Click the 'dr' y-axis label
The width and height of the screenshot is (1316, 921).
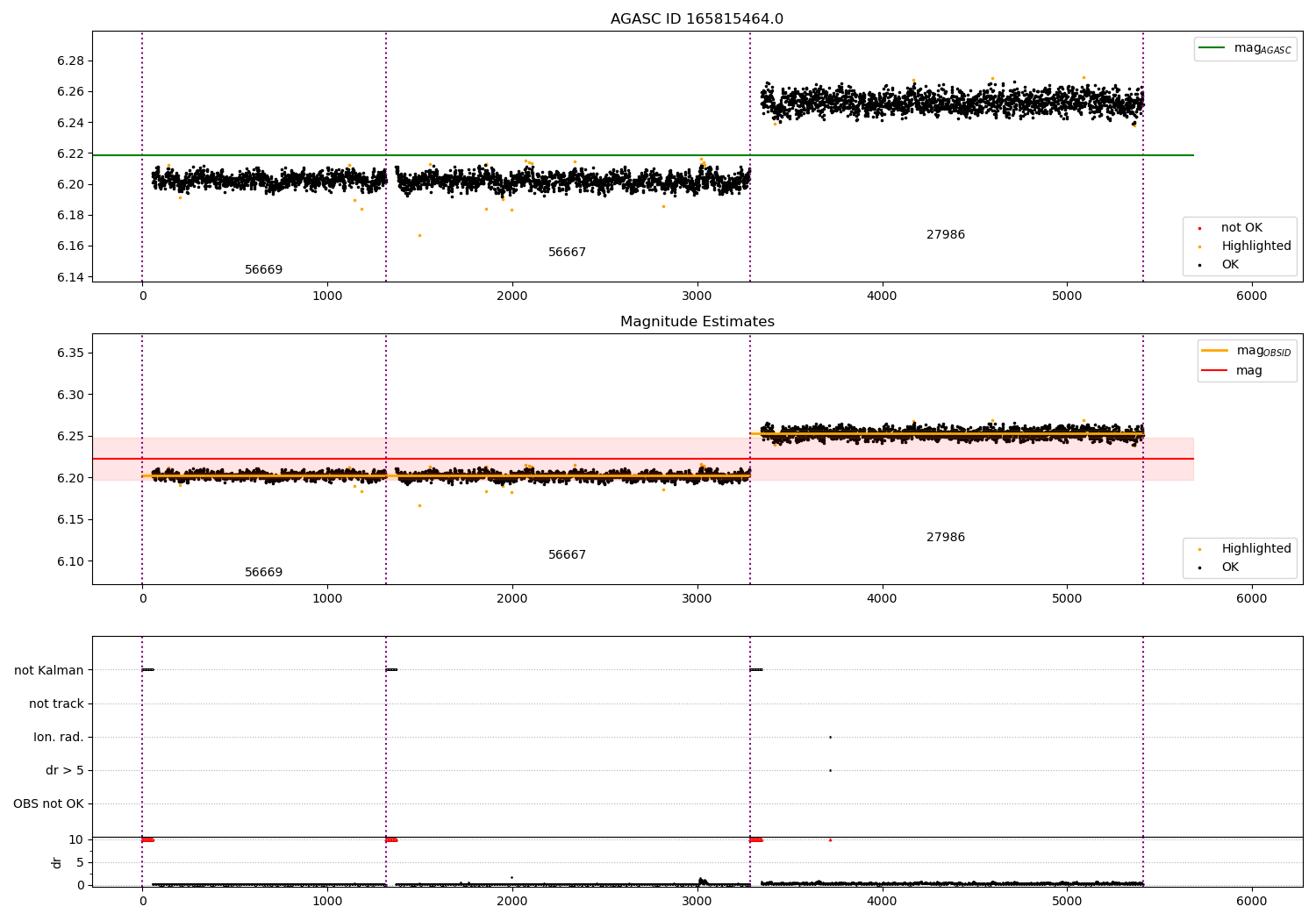click(57, 862)
